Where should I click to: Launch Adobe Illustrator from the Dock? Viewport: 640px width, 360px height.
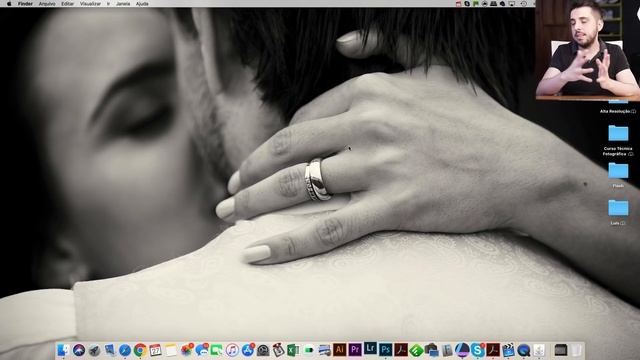340,350
